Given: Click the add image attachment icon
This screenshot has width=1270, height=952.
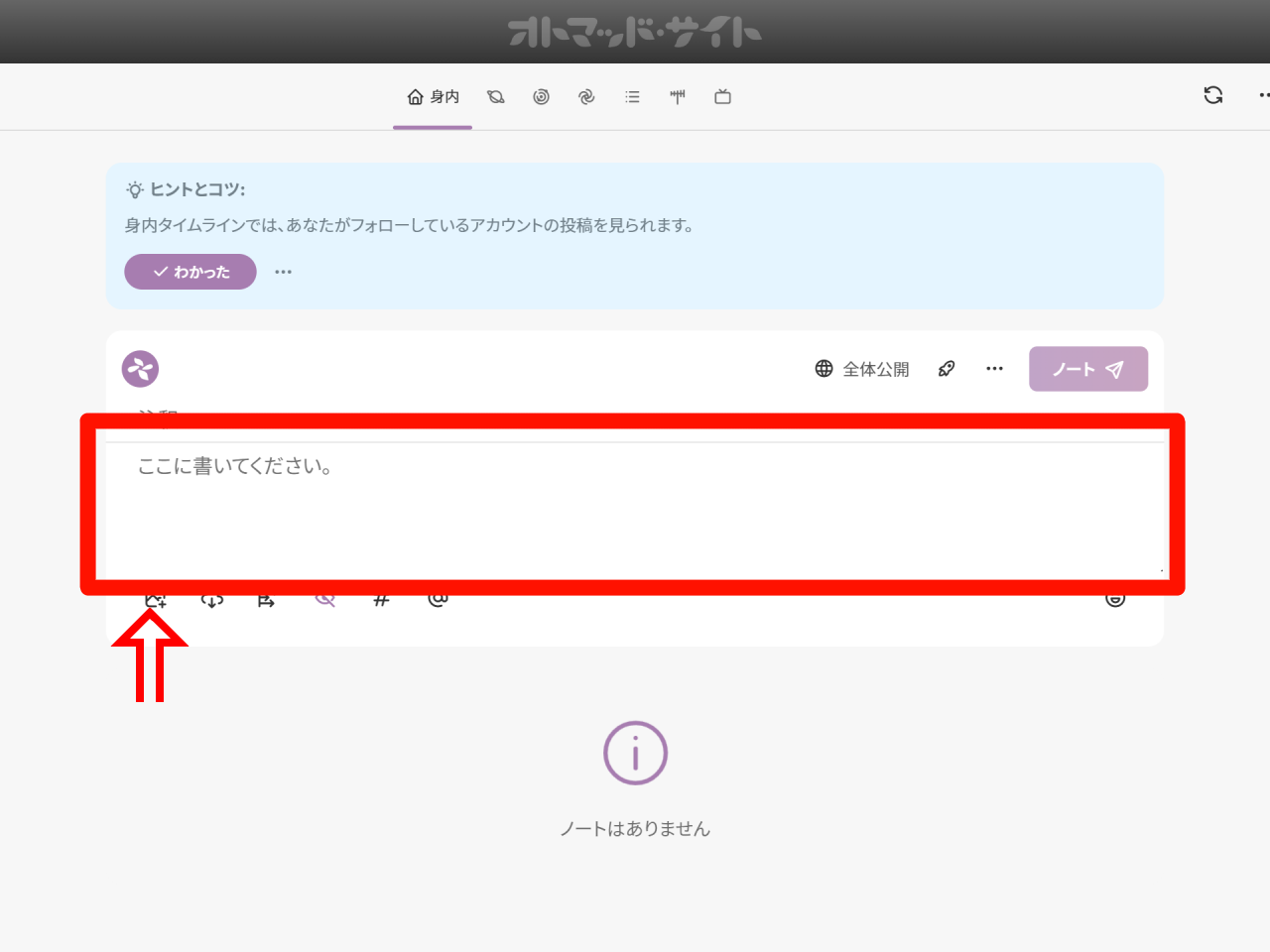Looking at the screenshot, I should (155, 600).
